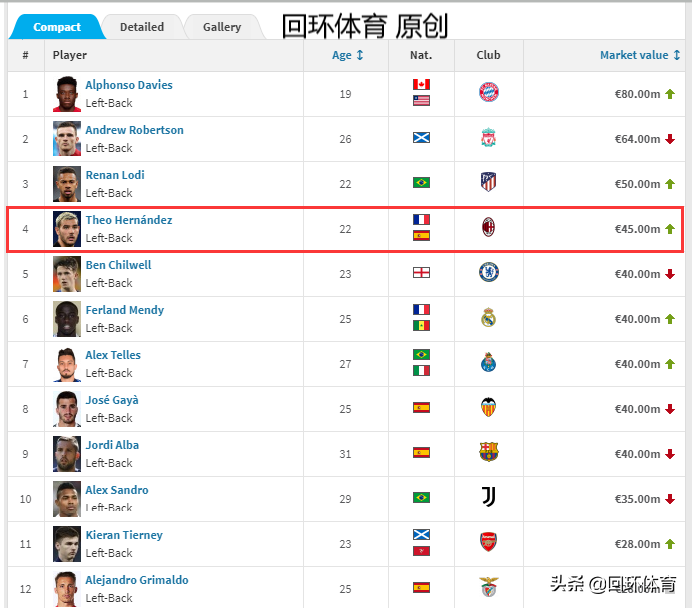Switch to the Gallery tab

coord(222,27)
